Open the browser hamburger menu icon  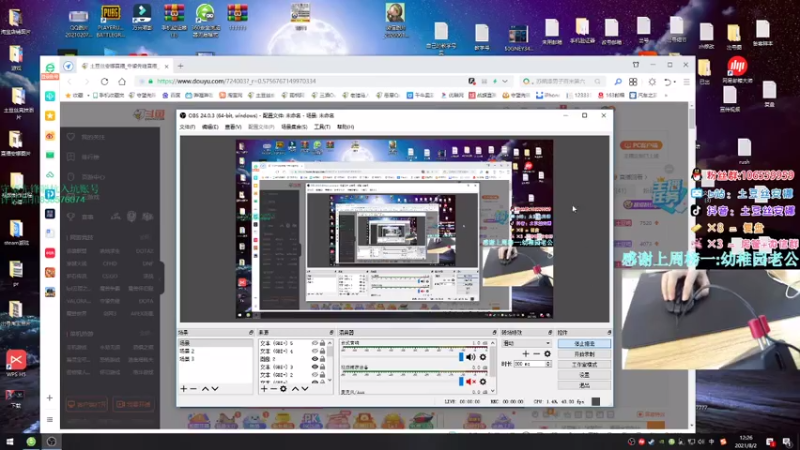click(x=687, y=82)
